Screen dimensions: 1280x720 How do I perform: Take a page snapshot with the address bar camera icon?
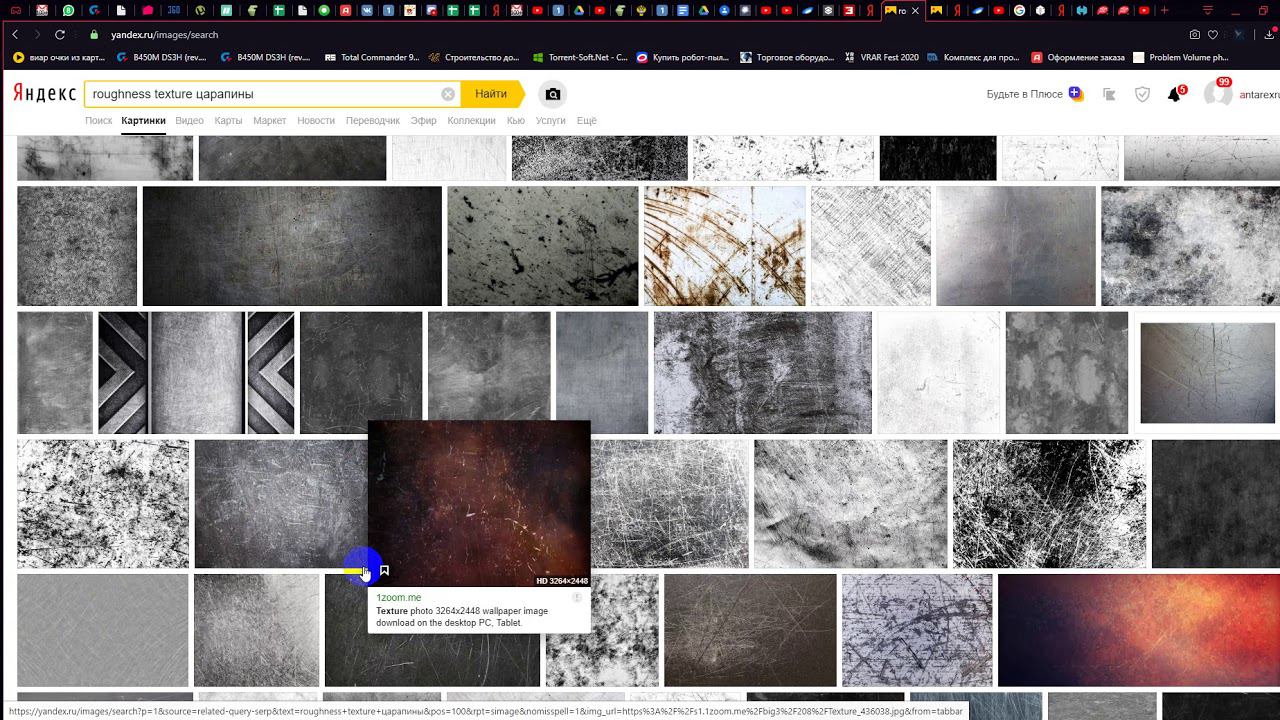1195,34
